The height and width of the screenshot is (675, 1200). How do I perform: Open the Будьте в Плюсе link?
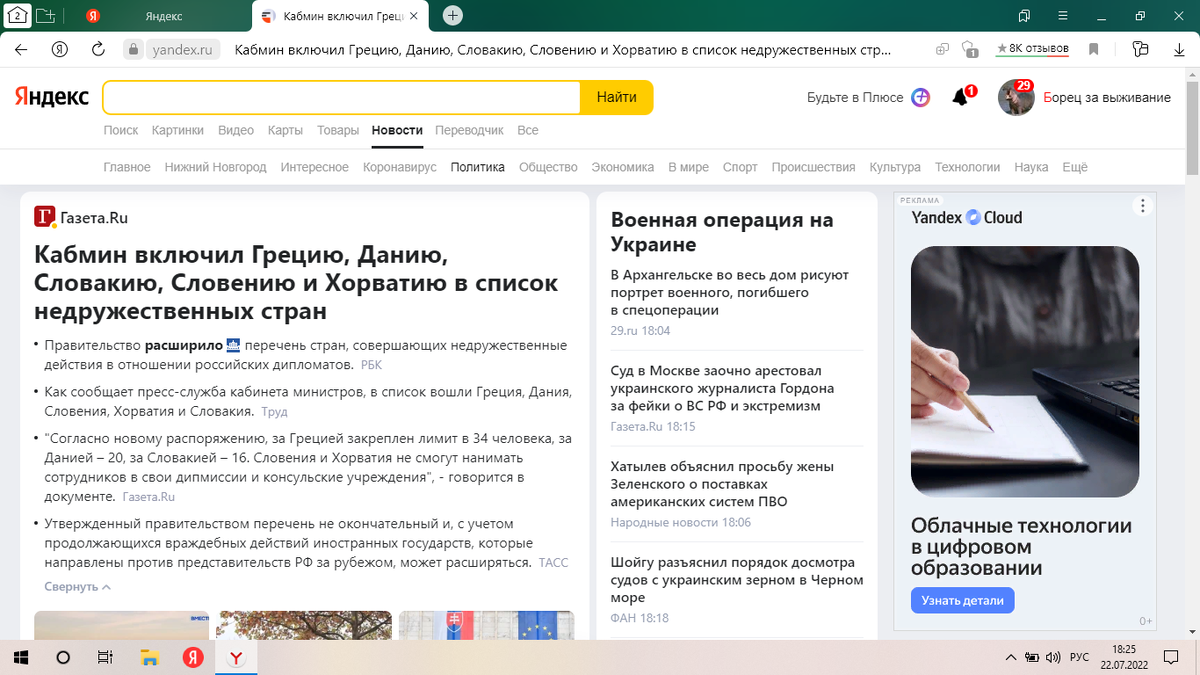point(855,97)
